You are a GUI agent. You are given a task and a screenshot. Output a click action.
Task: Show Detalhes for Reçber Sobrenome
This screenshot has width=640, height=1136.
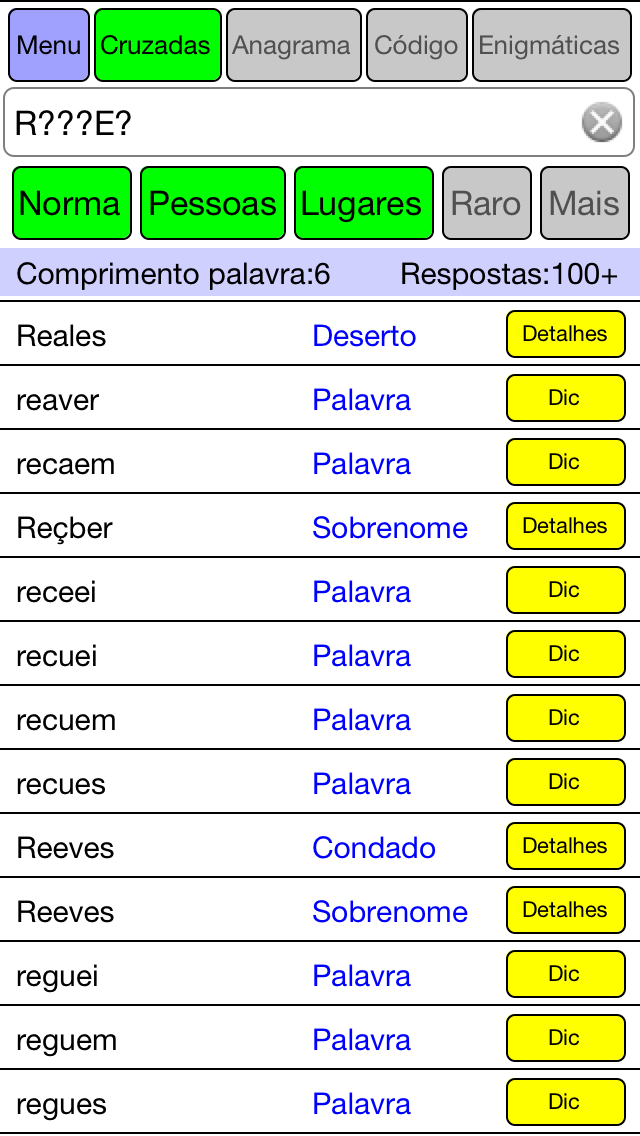pyautogui.click(x=565, y=526)
